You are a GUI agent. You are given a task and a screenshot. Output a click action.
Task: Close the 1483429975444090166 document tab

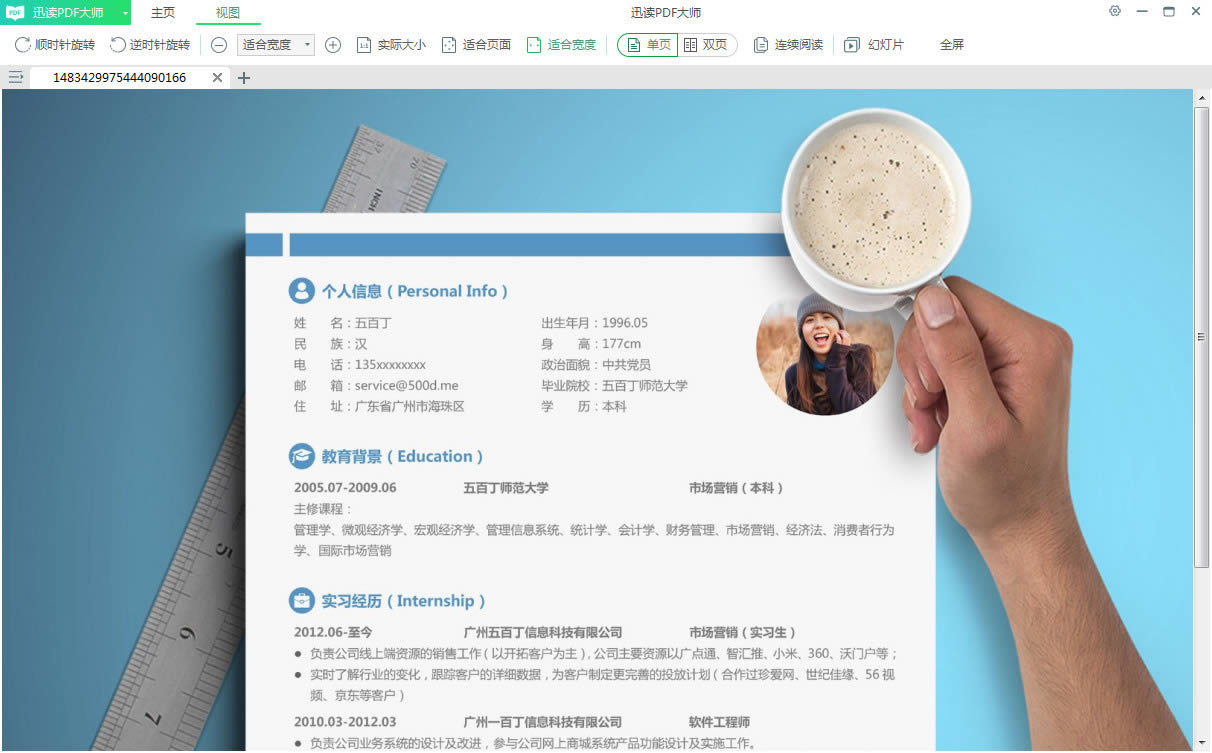[x=218, y=77]
